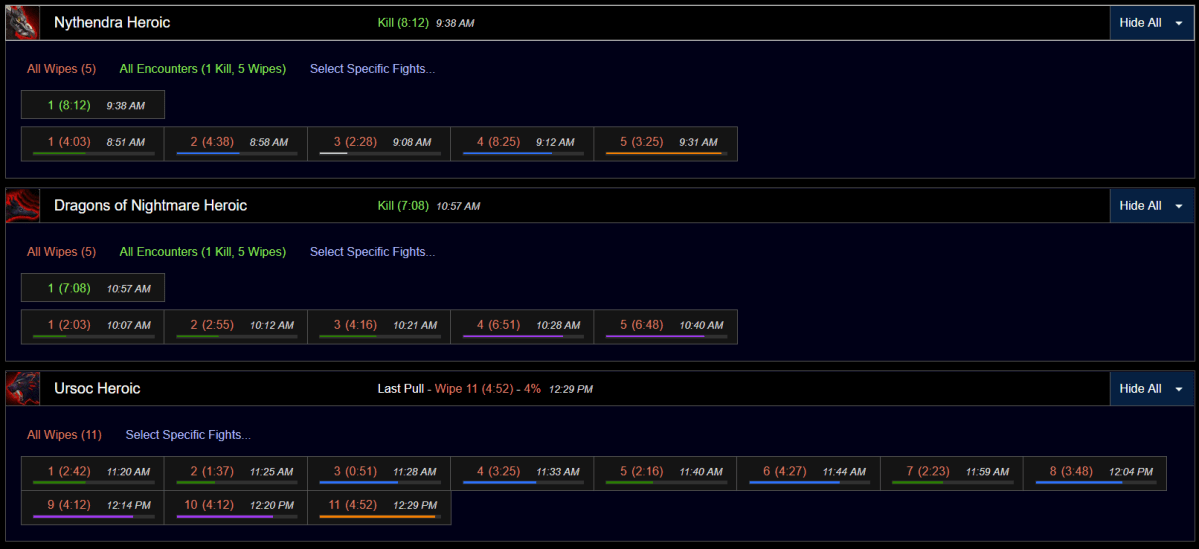The image size is (1199, 549).
Task: Open Ursoc wipe 5 (2:16) at 11:40 AM
Action: (665, 473)
